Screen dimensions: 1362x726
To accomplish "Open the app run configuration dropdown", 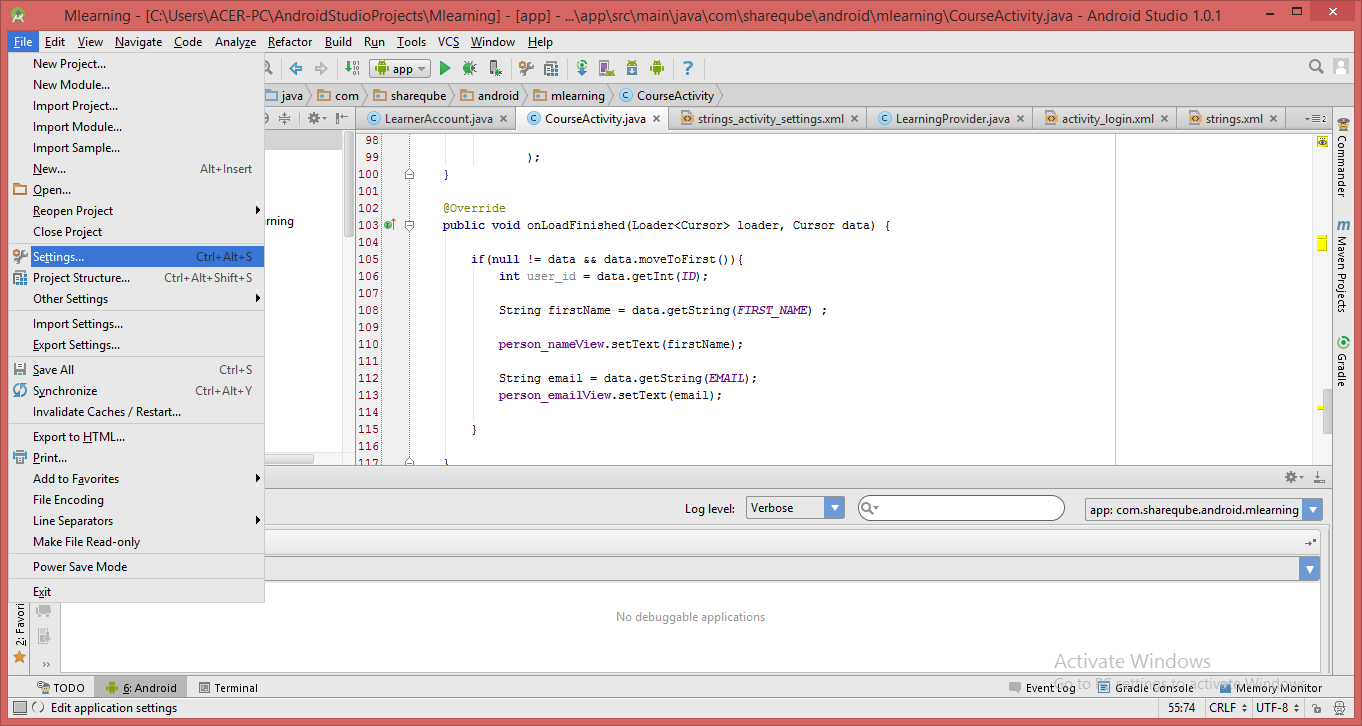I will [x=400, y=69].
